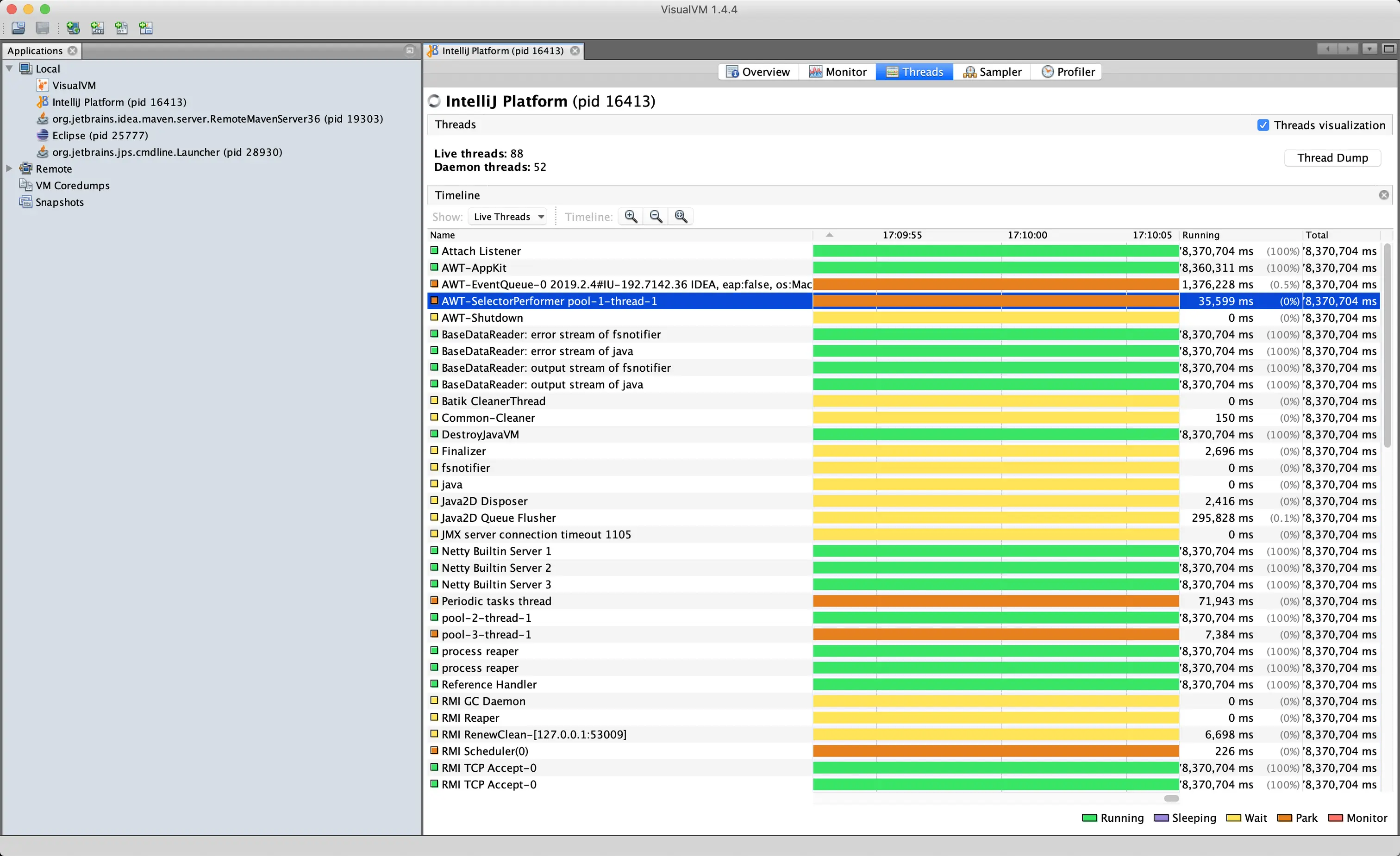Close the IntelliJ Platform document tab
1400x856 pixels.
point(575,50)
